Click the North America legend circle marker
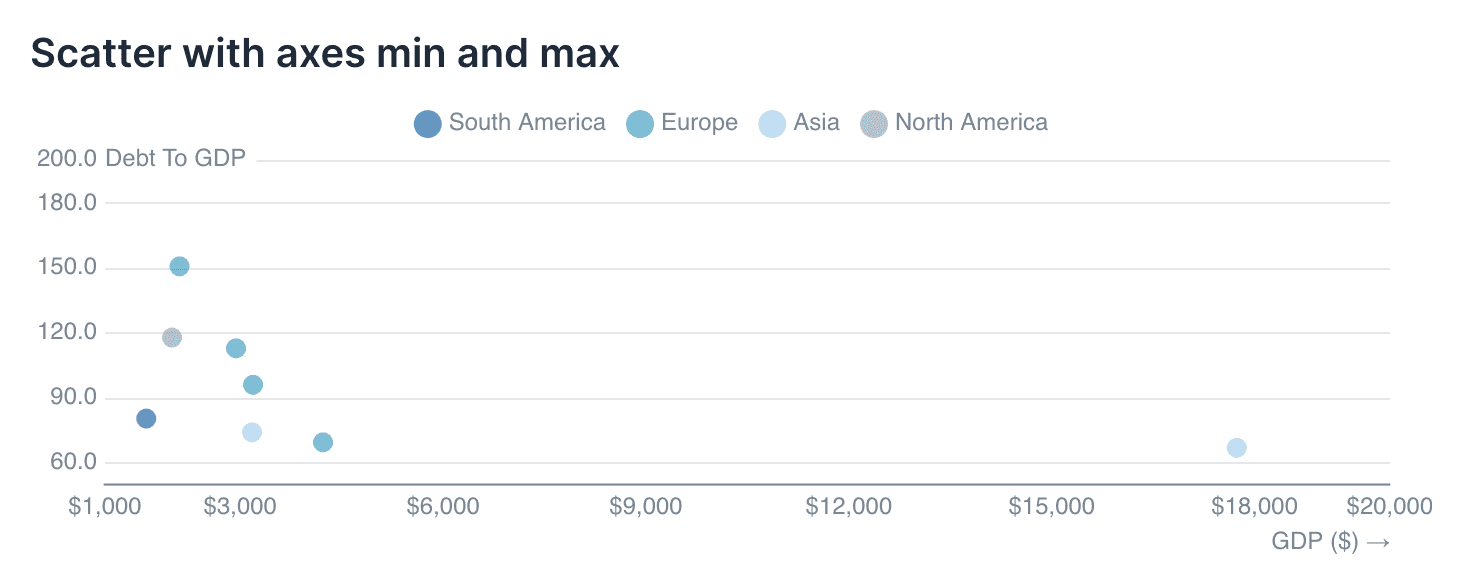 (x=874, y=124)
